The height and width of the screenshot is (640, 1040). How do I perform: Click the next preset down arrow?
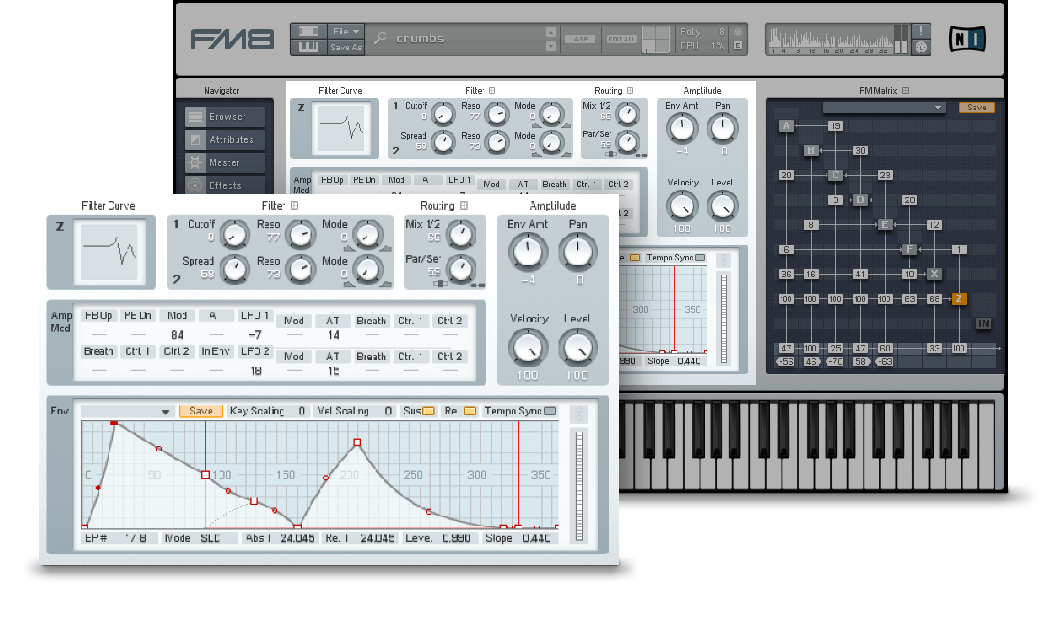[x=551, y=46]
